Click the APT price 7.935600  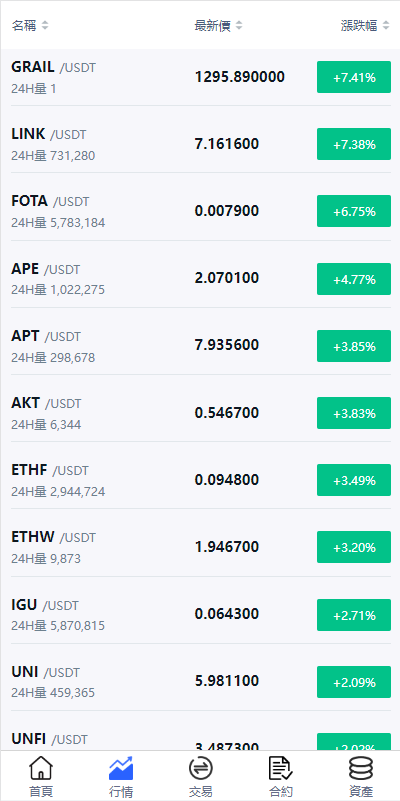pos(227,345)
